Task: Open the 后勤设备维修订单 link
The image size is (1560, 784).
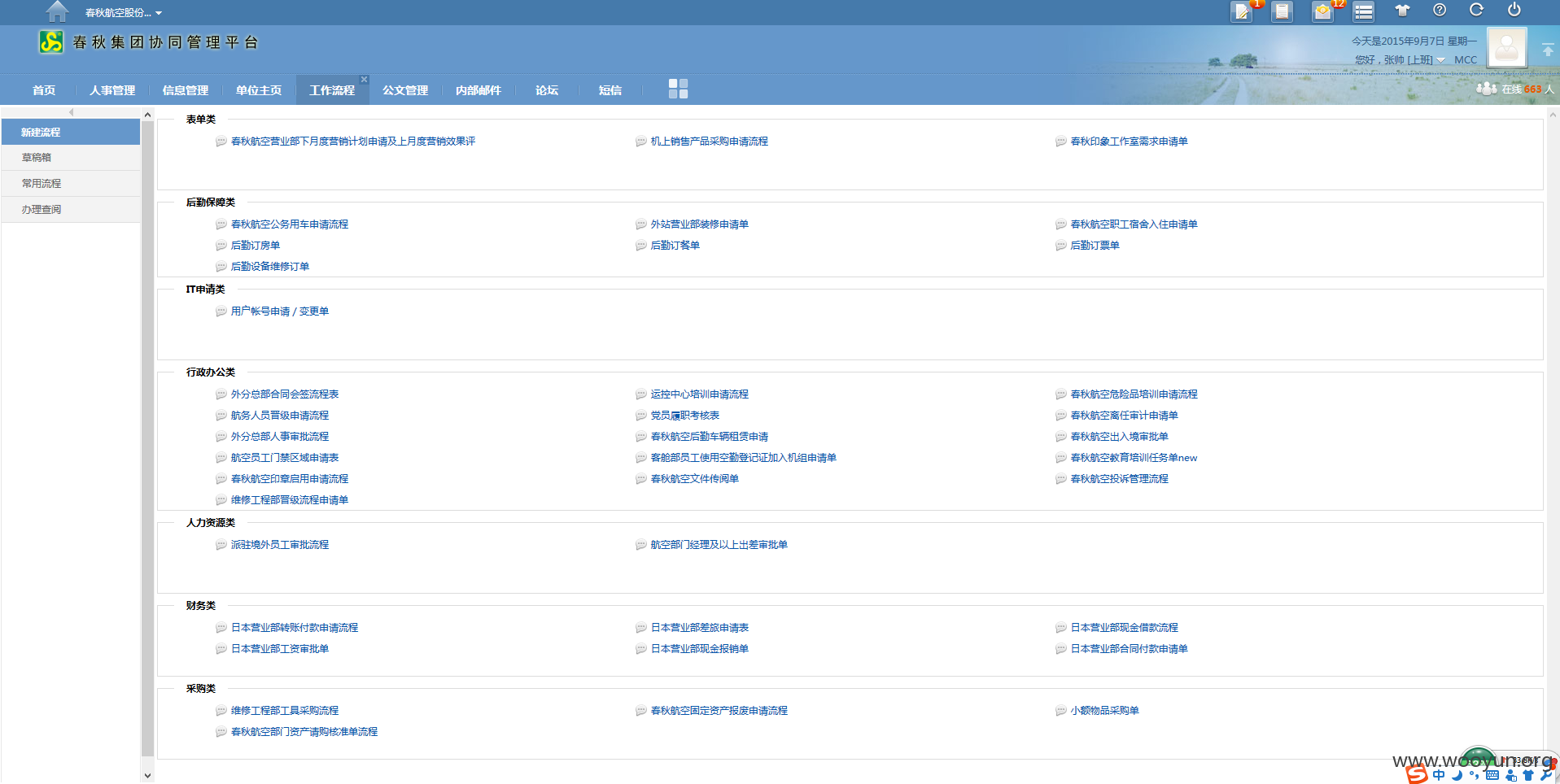Action: click(x=269, y=267)
